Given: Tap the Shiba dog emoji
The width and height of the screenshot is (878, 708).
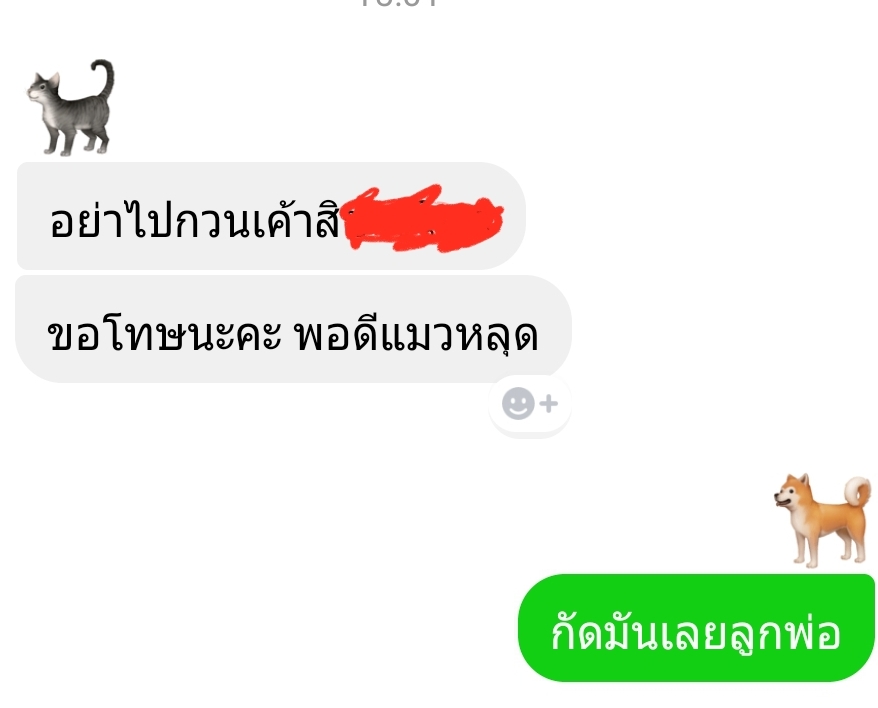Looking at the screenshot, I should click(823, 520).
